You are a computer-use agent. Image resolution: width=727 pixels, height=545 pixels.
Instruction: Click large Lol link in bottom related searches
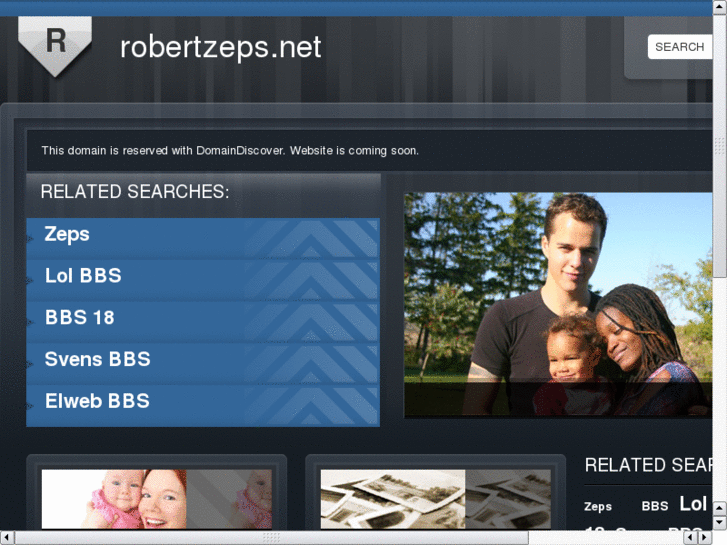point(693,504)
